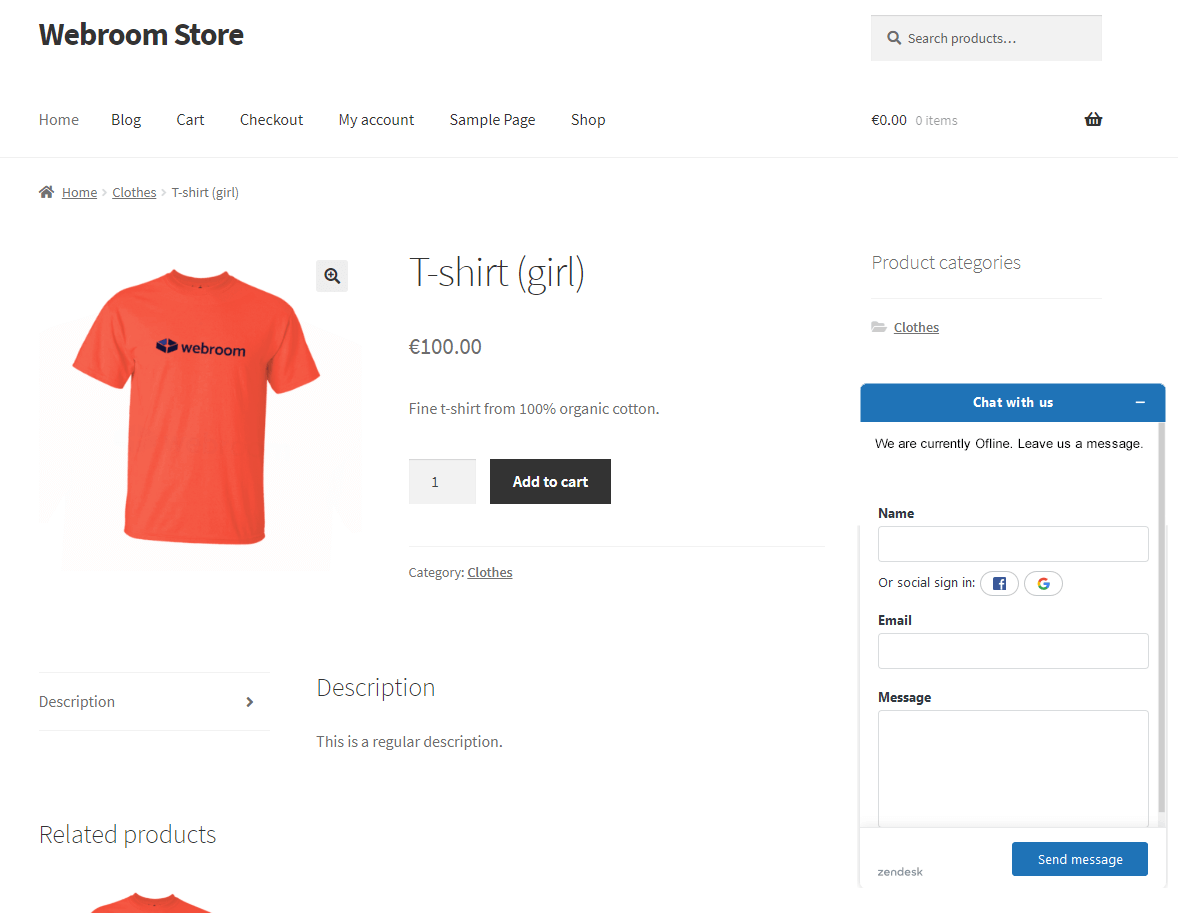Follow the Clothes breadcrumb link
This screenshot has width=1178, height=913.
(134, 192)
